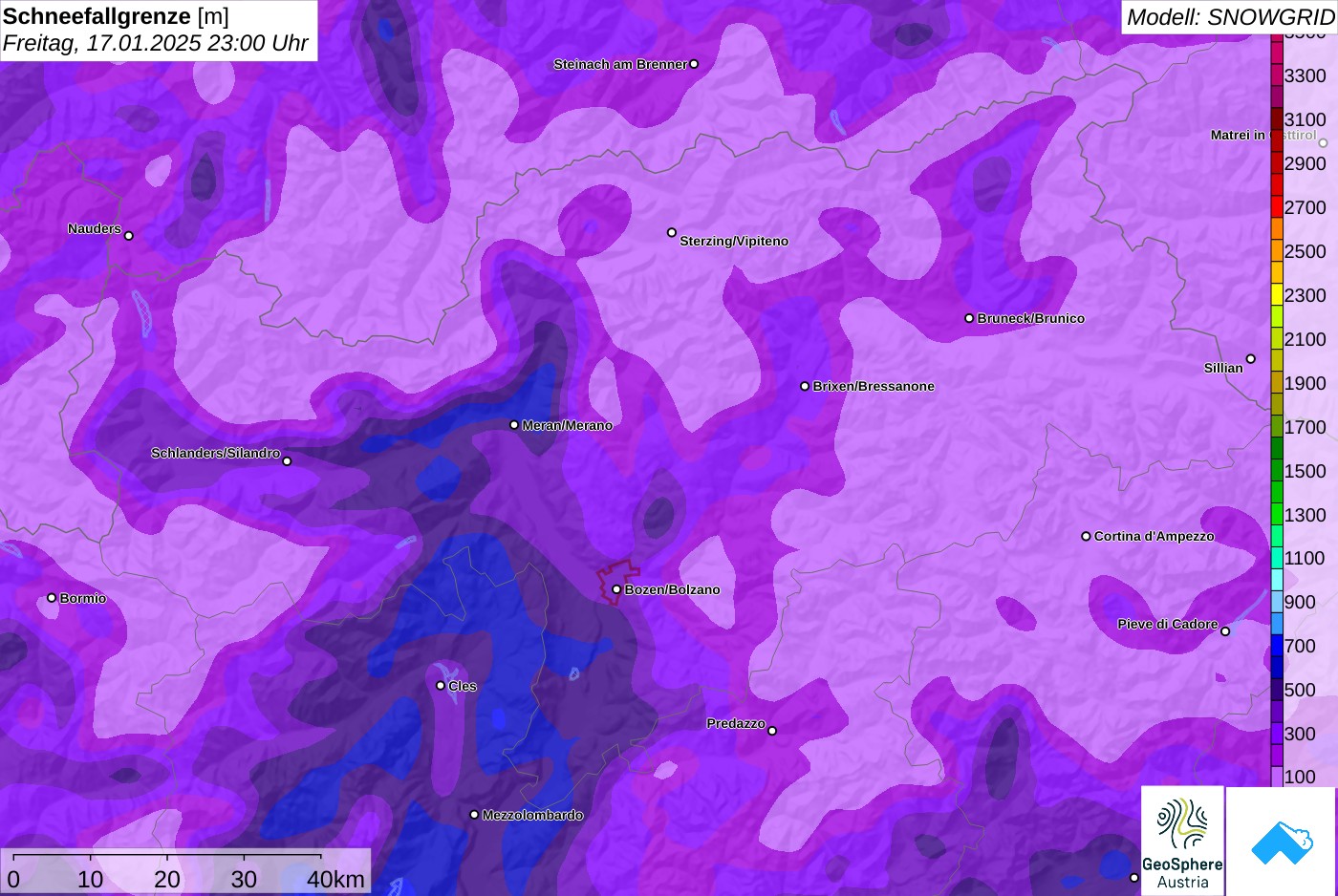This screenshot has width=1338, height=896.
Task: Select the Nauders location marker dot
Action: point(129,235)
